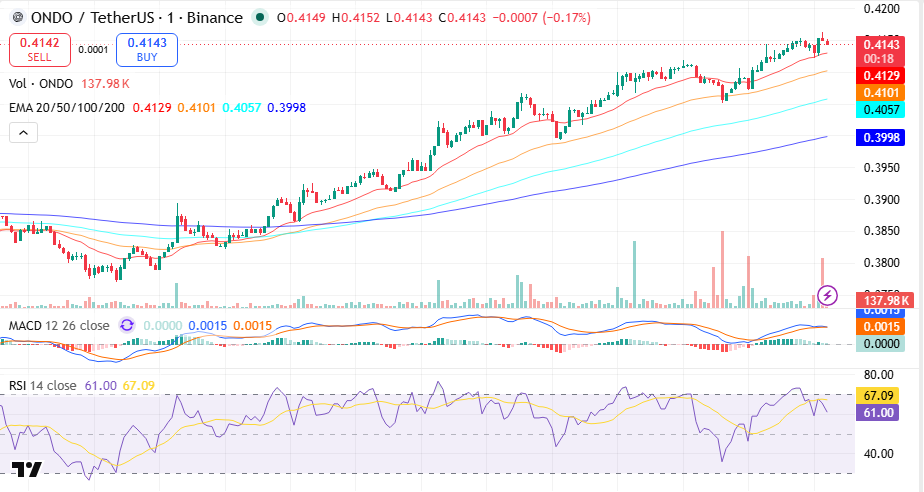Click the blue EMA 200 tag 0.3998
924x492 pixels.
coord(880,138)
